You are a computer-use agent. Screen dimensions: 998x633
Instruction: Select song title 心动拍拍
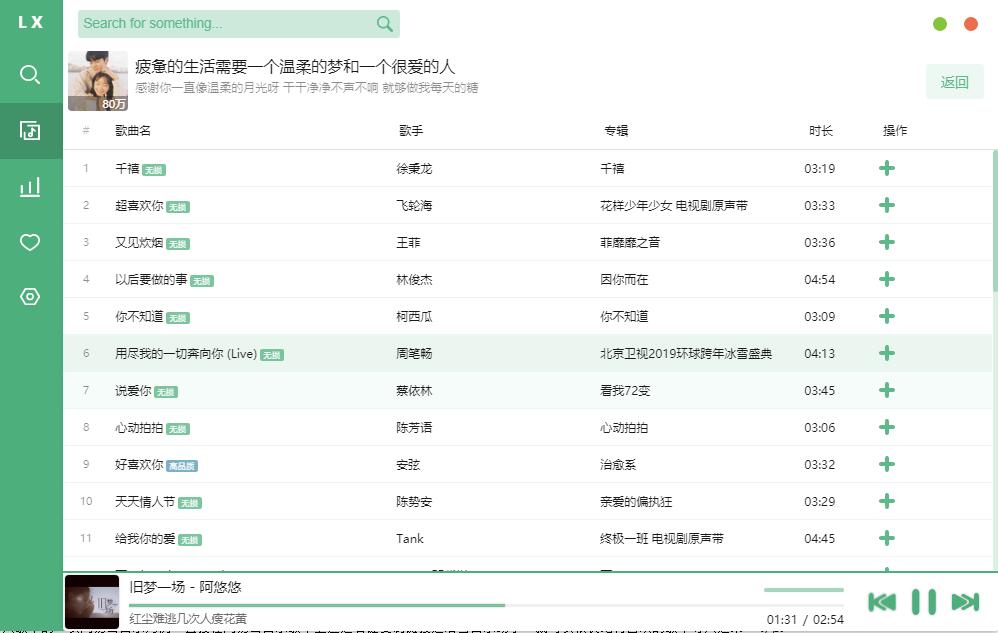coord(139,428)
